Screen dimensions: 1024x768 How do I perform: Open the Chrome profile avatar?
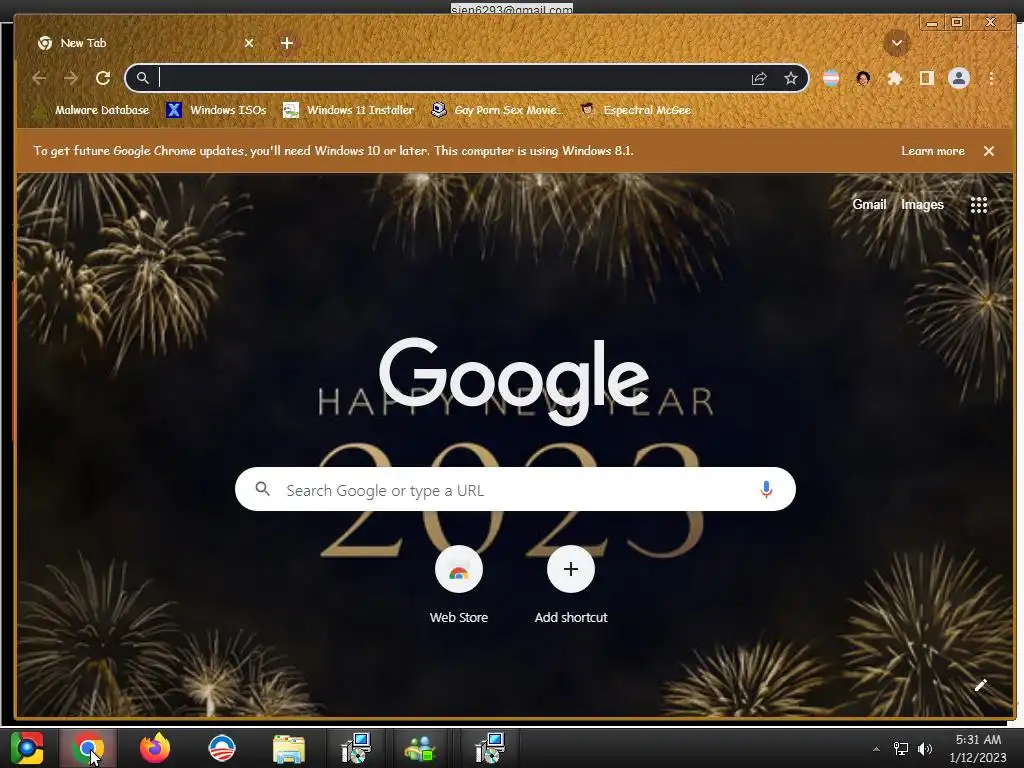click(959, 78)
